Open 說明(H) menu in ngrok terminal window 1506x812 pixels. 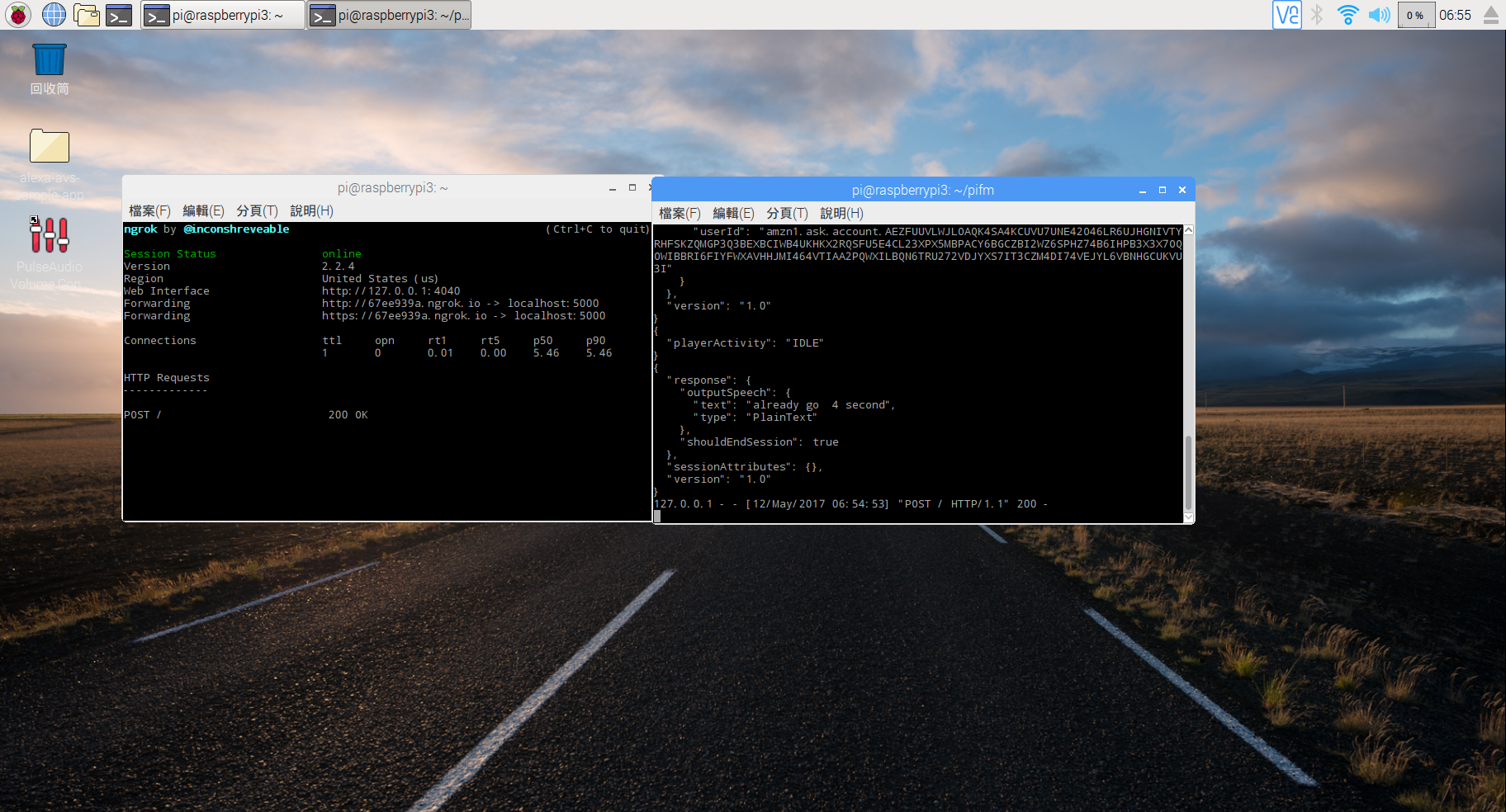pyautogui.click(x=311, y=211)
